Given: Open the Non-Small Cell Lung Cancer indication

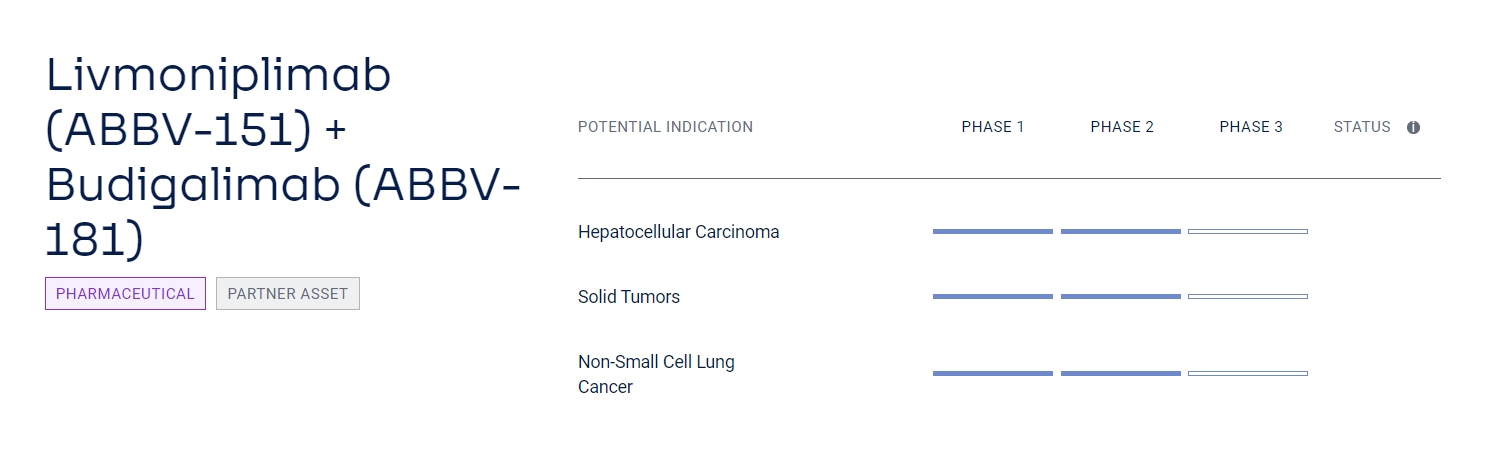Looking at the screenshot, I should [656, 374].
